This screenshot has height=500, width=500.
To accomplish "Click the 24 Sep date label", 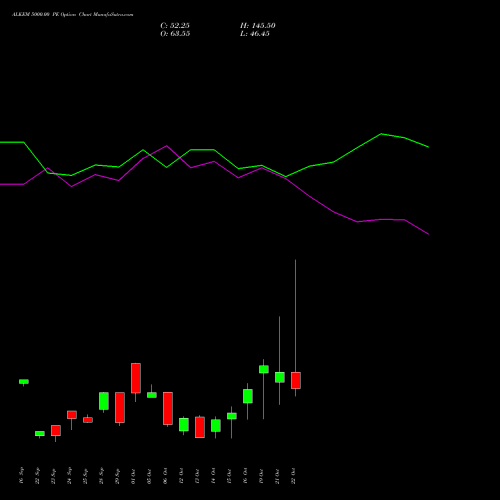I will [70, 476].
